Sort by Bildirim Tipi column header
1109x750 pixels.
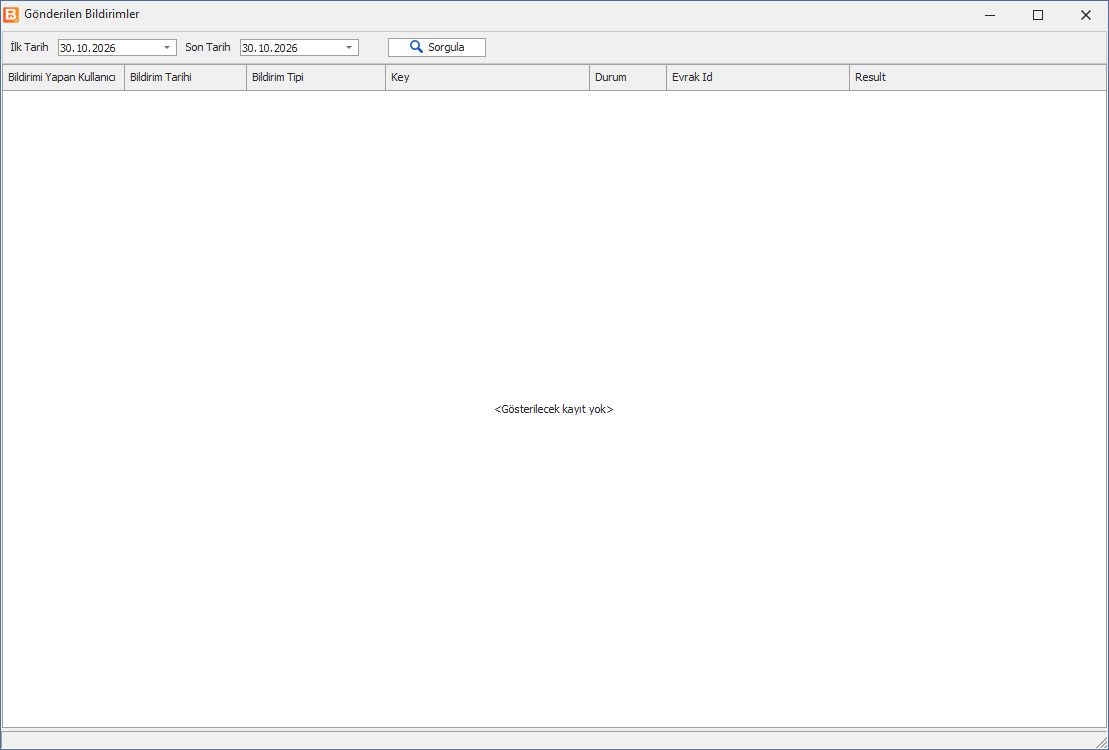(x=315, y=77)
